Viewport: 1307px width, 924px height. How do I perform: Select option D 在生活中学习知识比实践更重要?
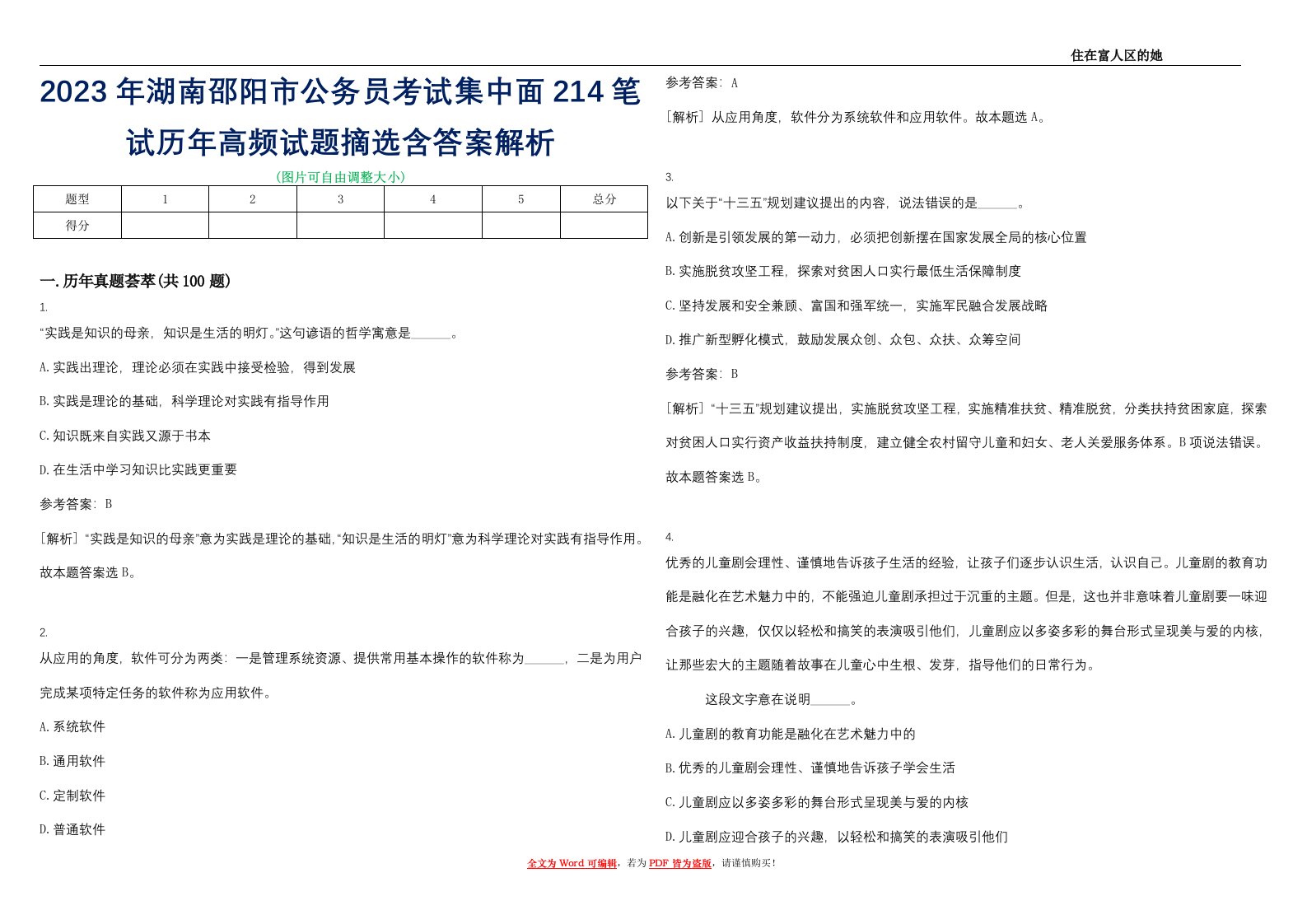tap(138, 469)
